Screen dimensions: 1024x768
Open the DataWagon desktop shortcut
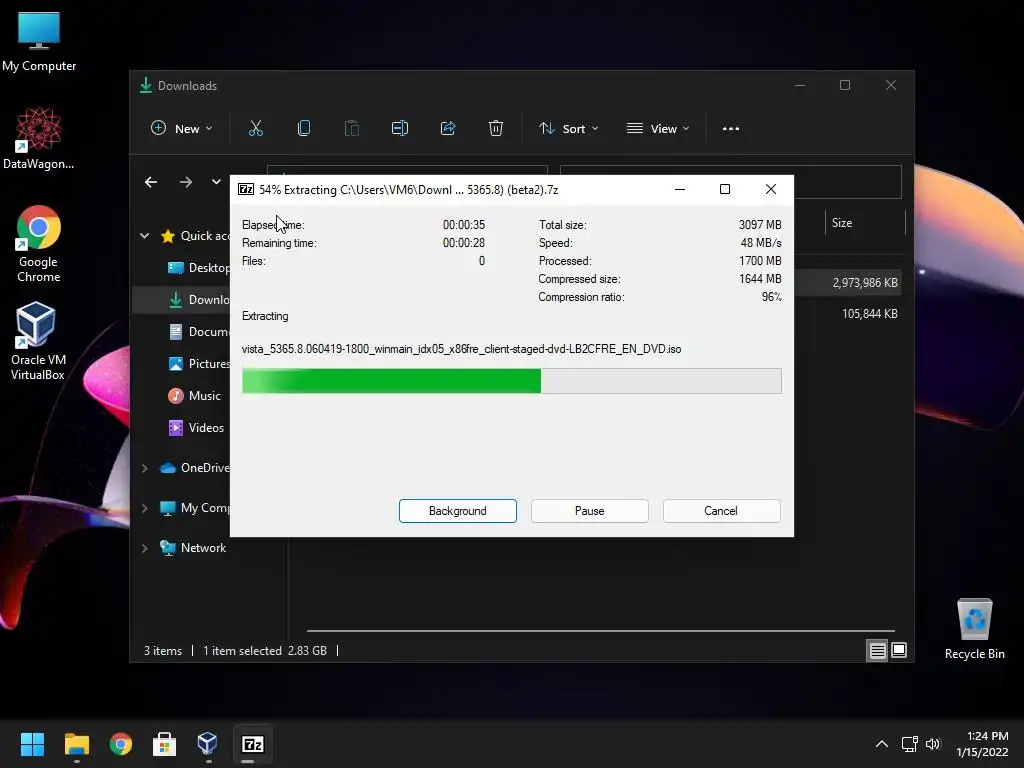39,138
